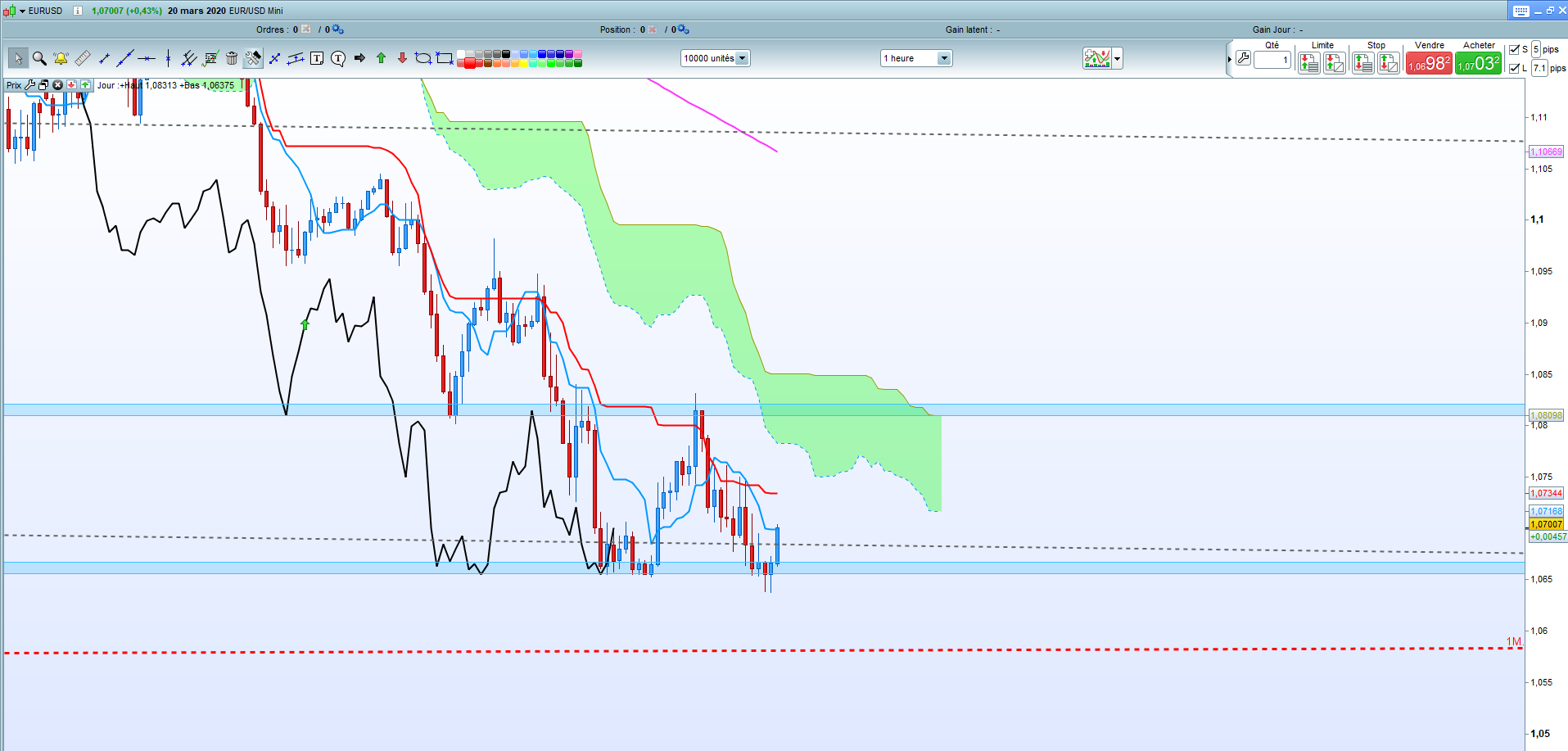Select the Andrews pitchfork-style line tool
Image resolution: width=1568 pixels, height=751 pixels.
(x=296, y=58)
